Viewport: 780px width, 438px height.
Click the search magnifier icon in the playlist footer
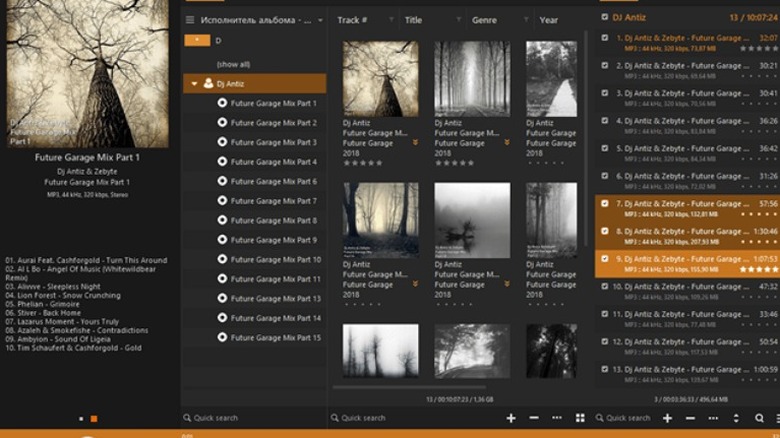click(759, 418)
